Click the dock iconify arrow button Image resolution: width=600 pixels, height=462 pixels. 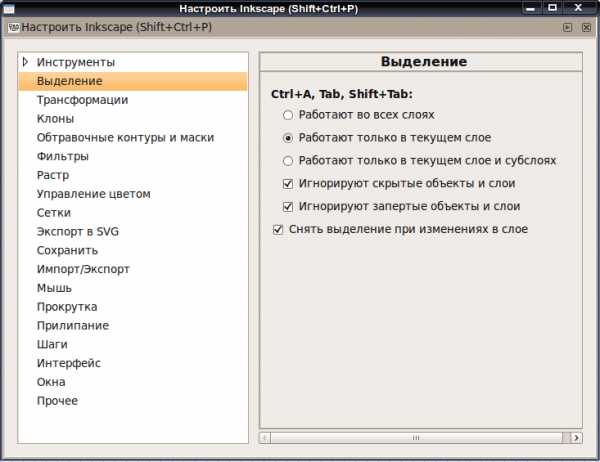[x=567, y=27]
